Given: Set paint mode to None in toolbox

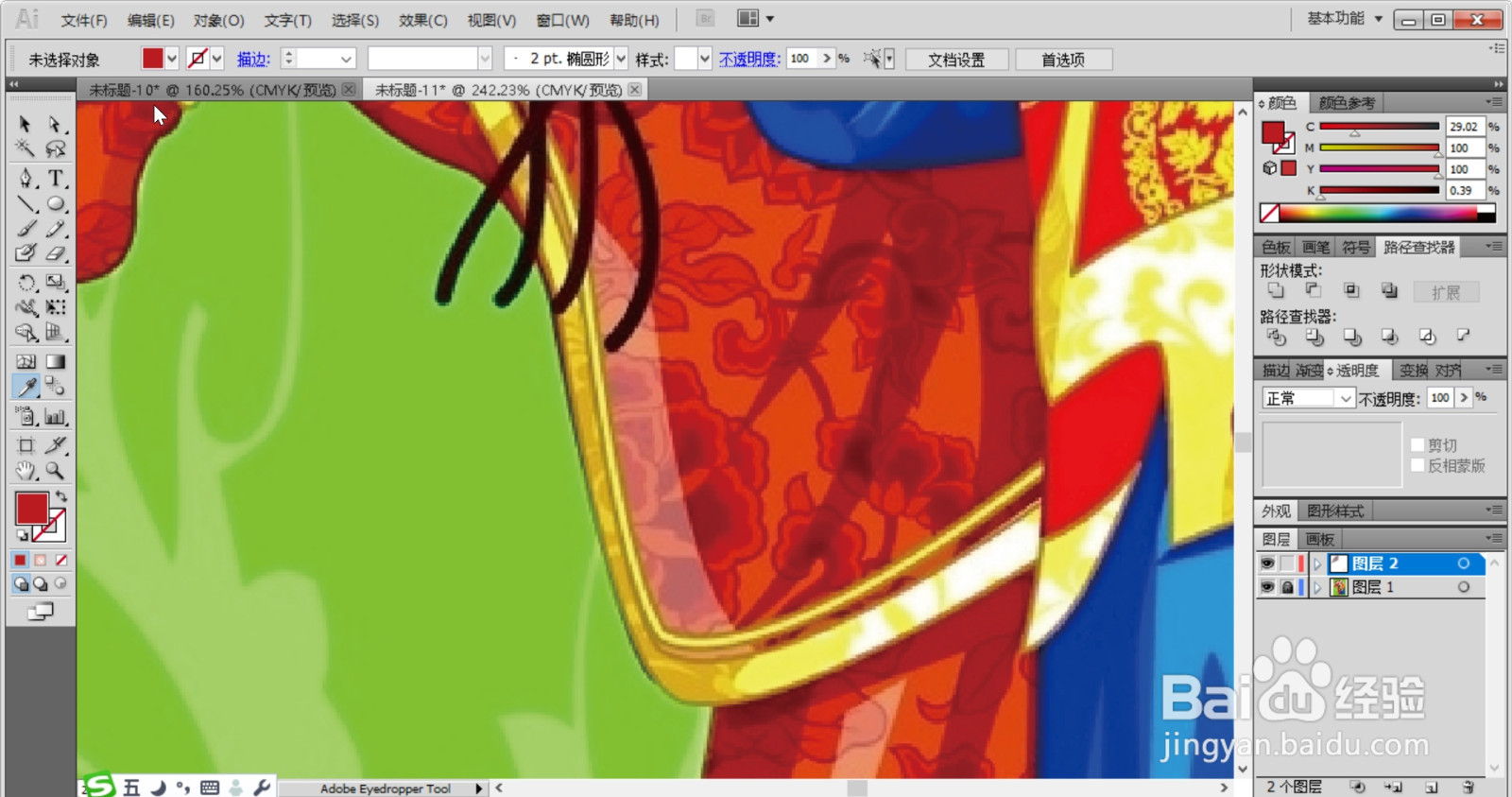Looking at the screenshot, I should (61, 560).
